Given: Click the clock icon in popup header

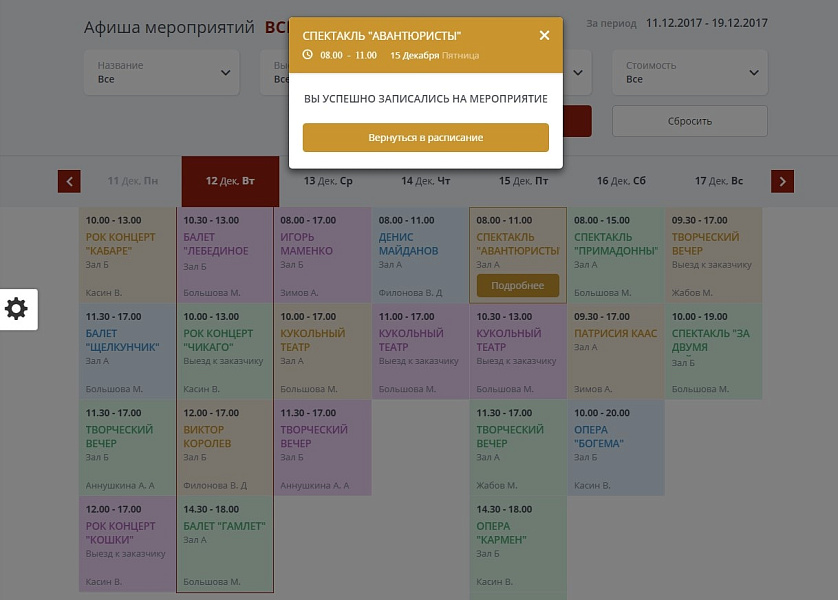Looking at the screenshot, I should (307, 55).
